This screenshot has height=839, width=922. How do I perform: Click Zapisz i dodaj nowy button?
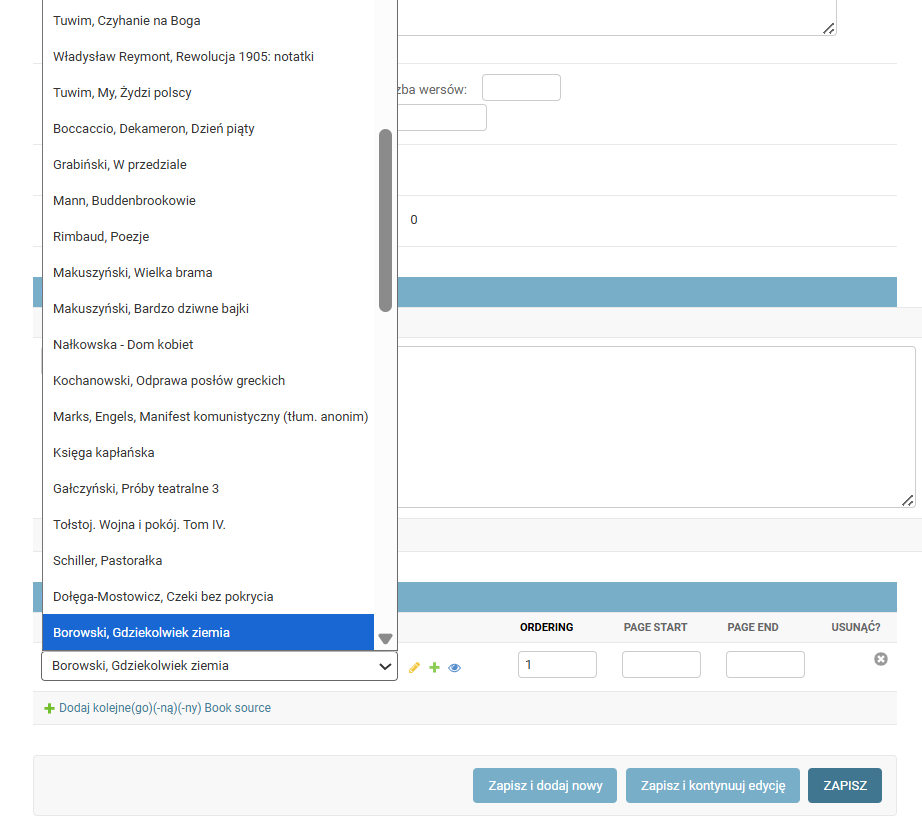click(545, 785)
